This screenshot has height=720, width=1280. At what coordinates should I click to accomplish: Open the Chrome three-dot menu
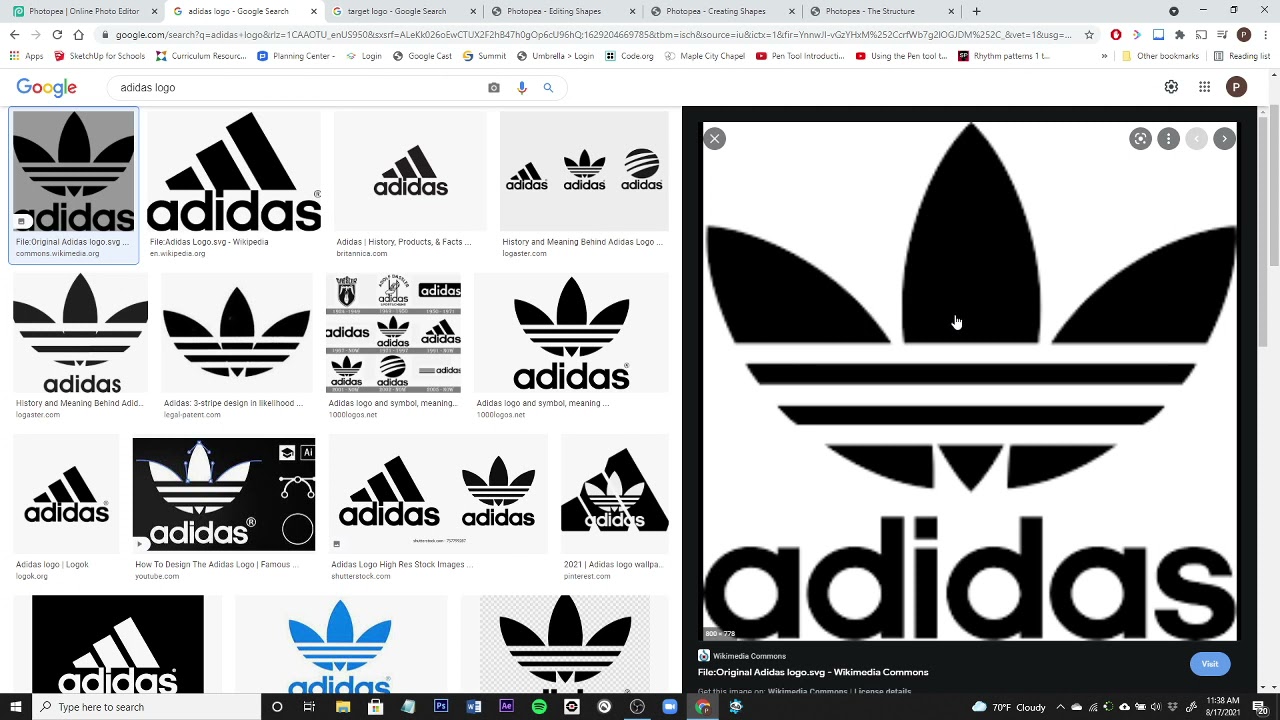point(1265,35)
